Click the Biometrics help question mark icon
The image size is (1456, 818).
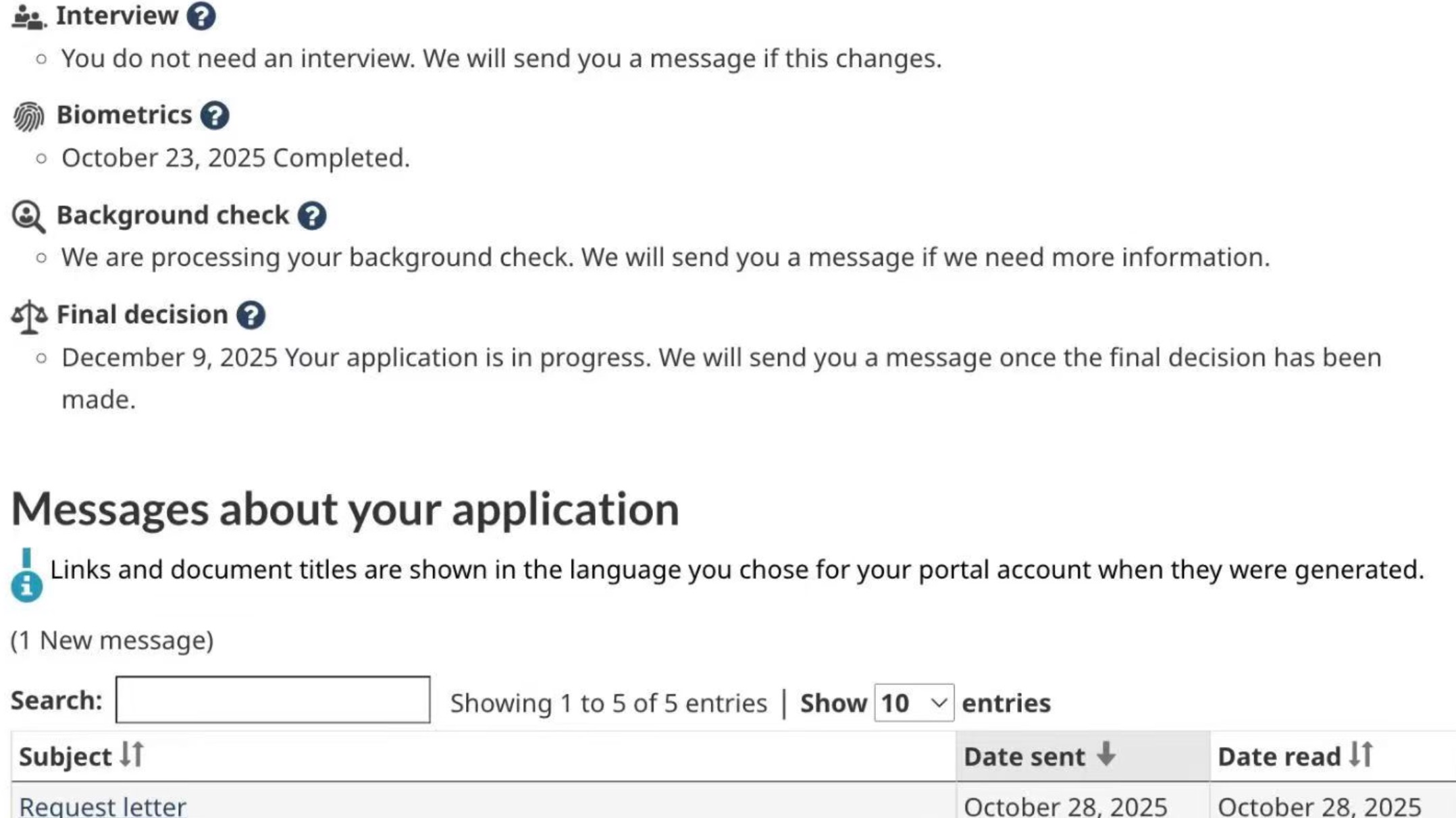[214, 115]
